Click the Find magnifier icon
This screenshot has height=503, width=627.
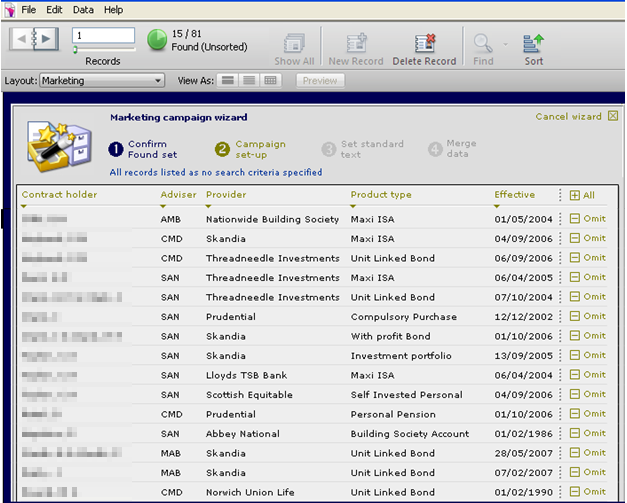(x=483, y=43)
